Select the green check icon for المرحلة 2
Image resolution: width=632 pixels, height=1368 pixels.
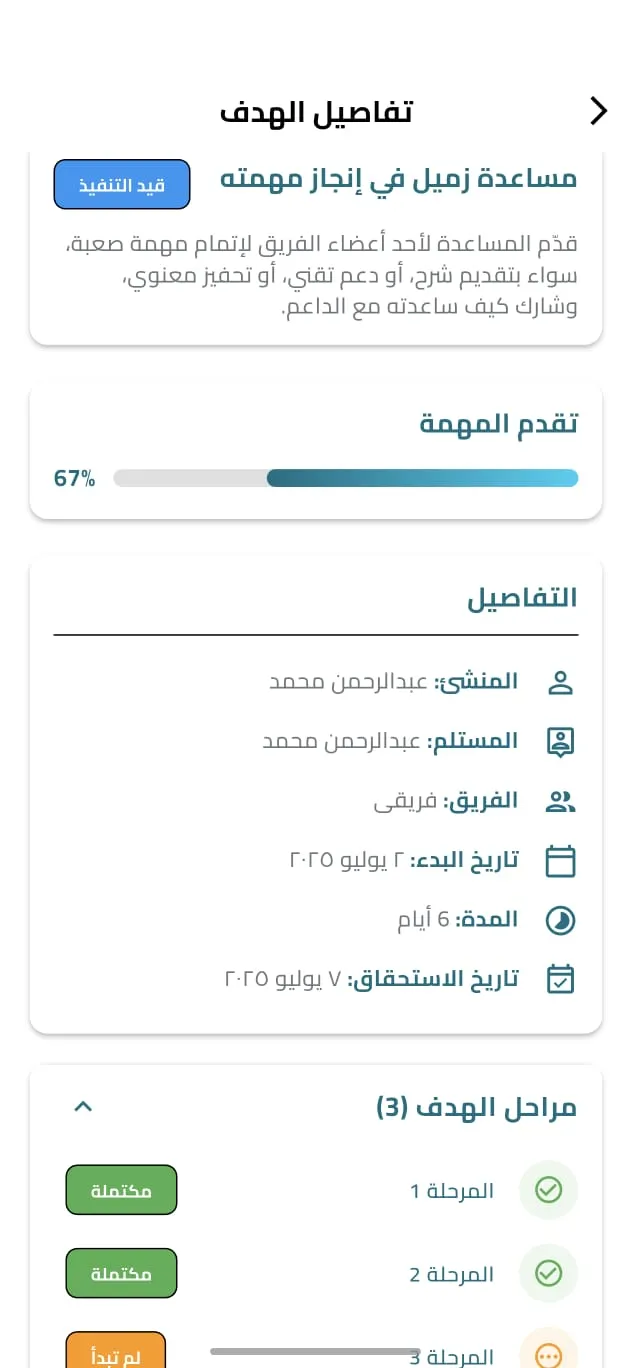pyautogui.click(x=548, y=1273)
